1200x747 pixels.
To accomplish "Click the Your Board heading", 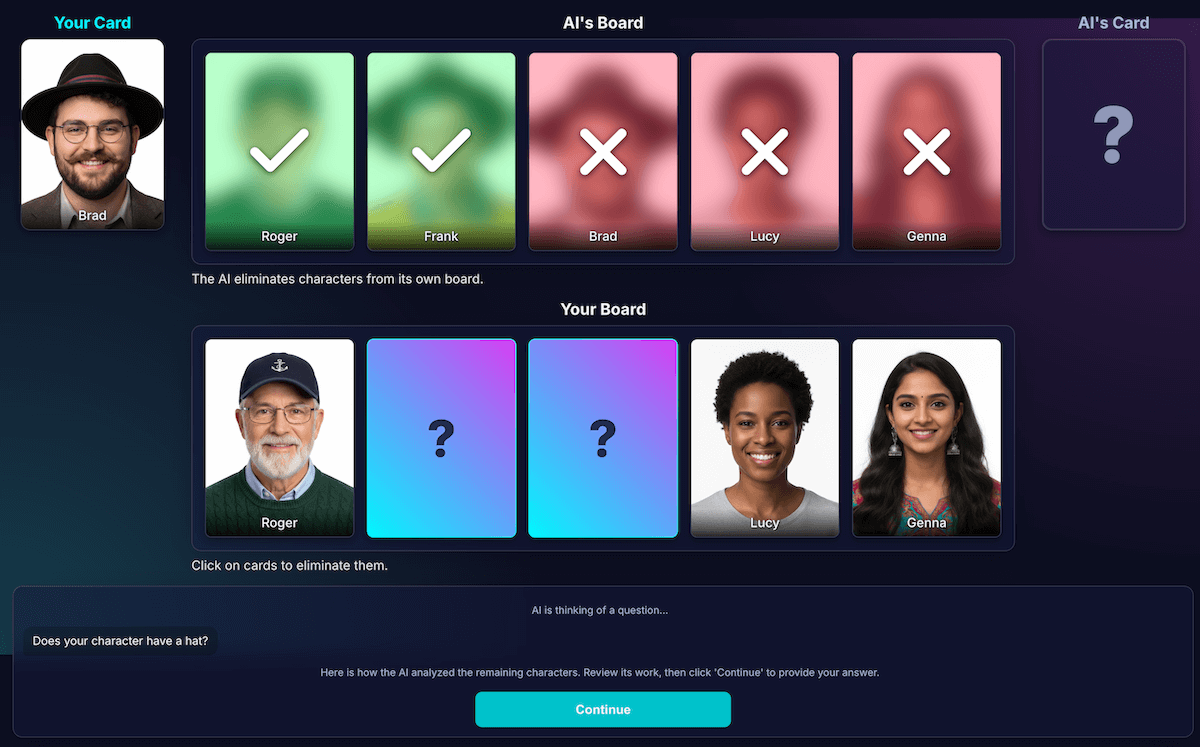I will coord(603,309).
